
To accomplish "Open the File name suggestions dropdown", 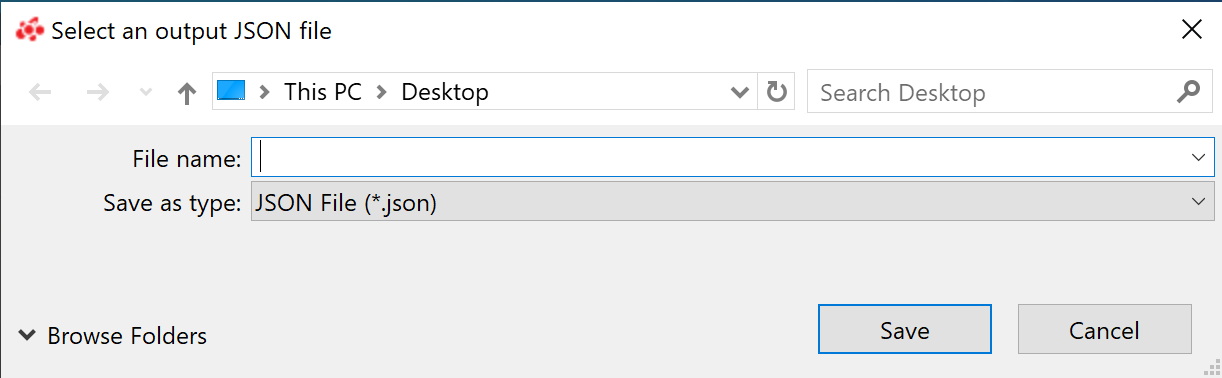I will (x=1198, y=157).
